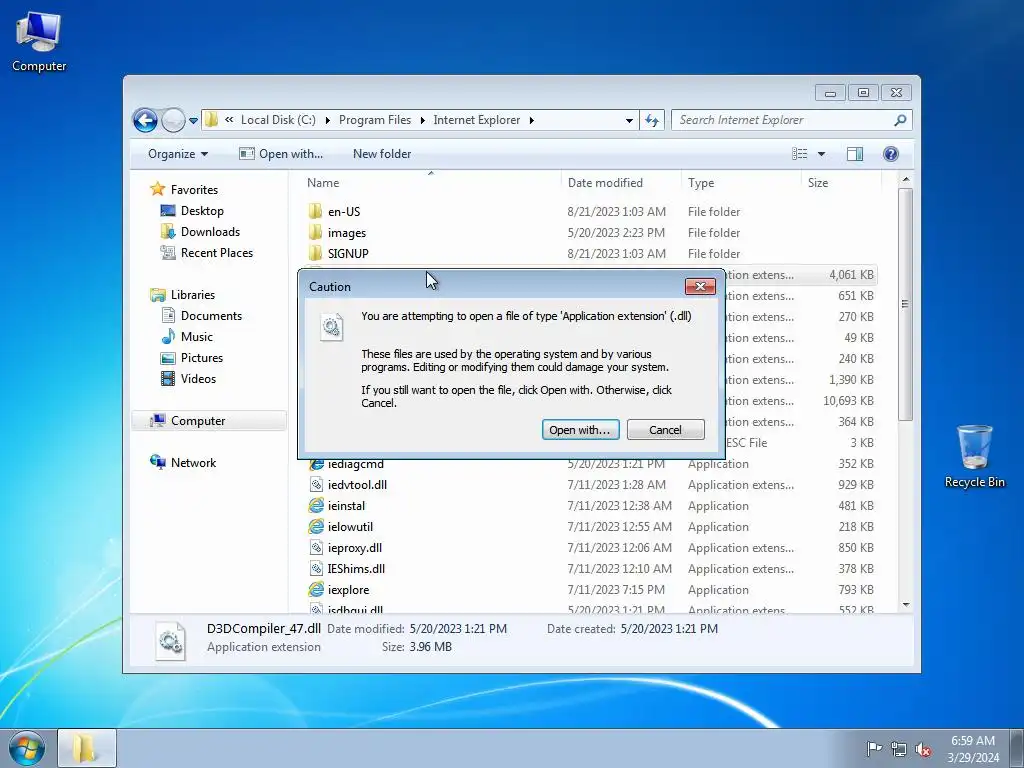The image size is (1024, 768).
Task: Click the Explorer folder taskbar icon
Action: tap(86, 748)
